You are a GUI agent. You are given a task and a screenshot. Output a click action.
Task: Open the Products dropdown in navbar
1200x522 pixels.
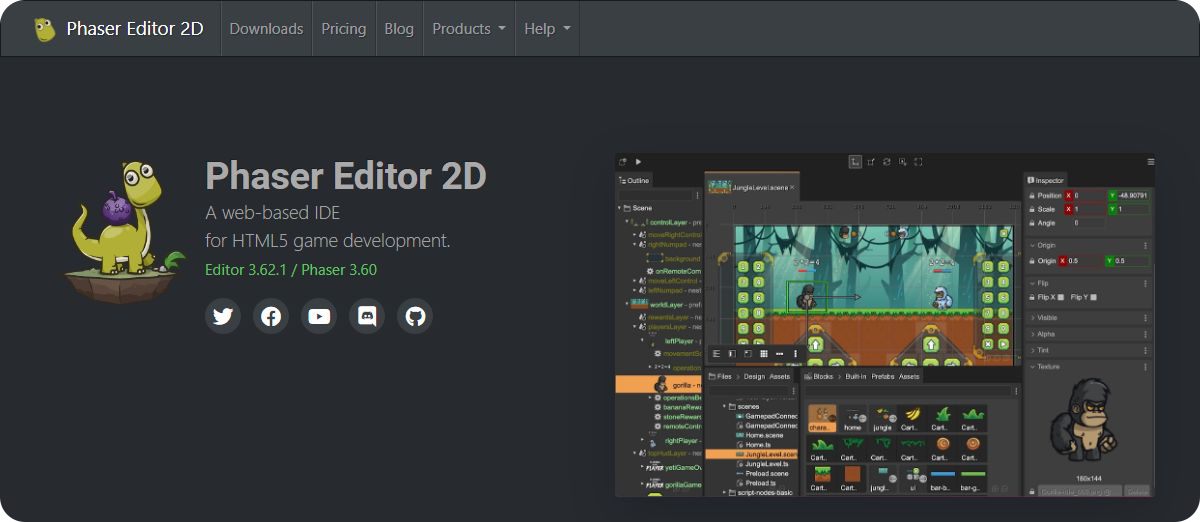click(x=469, y=29)
